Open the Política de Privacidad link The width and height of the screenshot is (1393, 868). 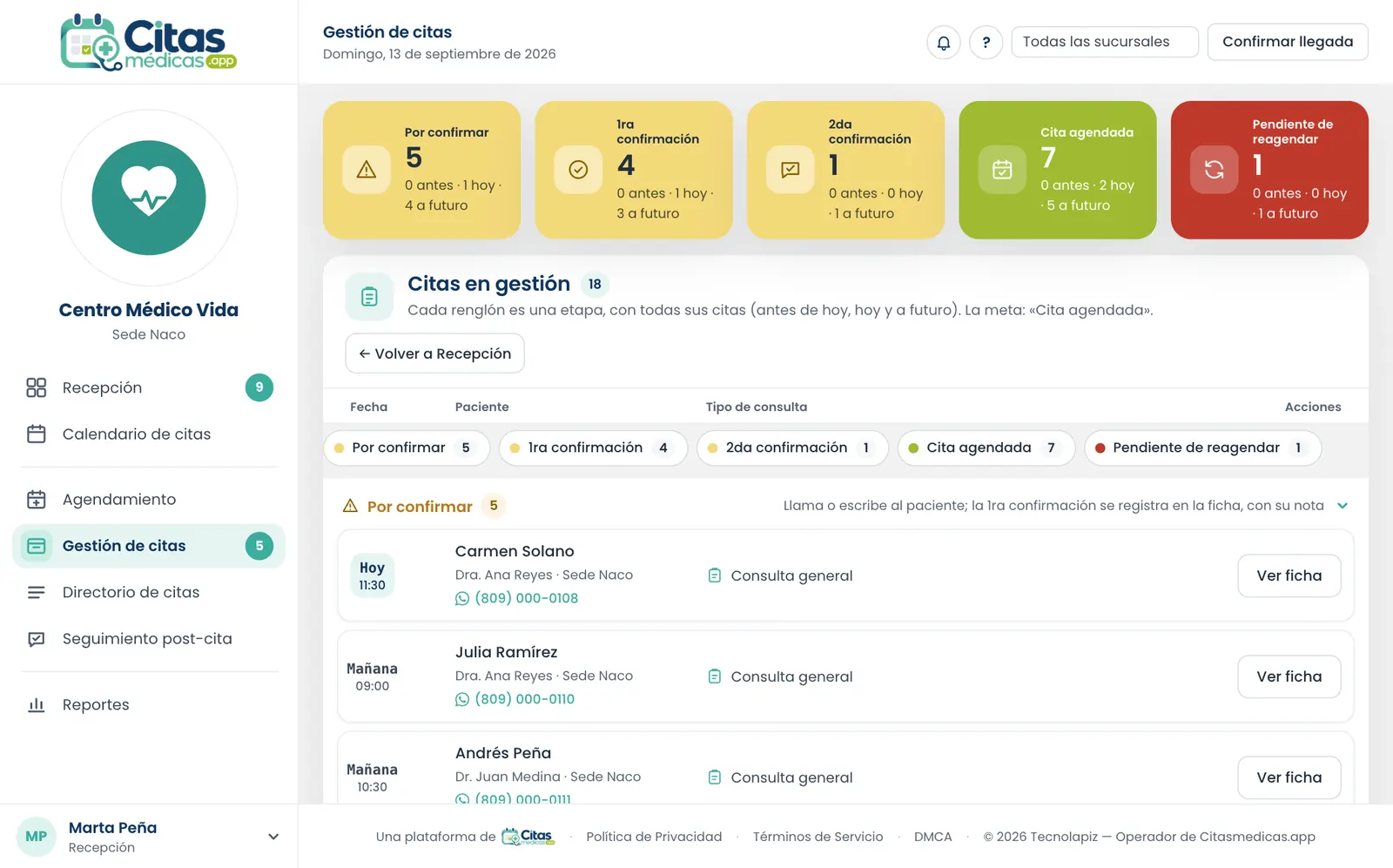click(x=654, y=837)
